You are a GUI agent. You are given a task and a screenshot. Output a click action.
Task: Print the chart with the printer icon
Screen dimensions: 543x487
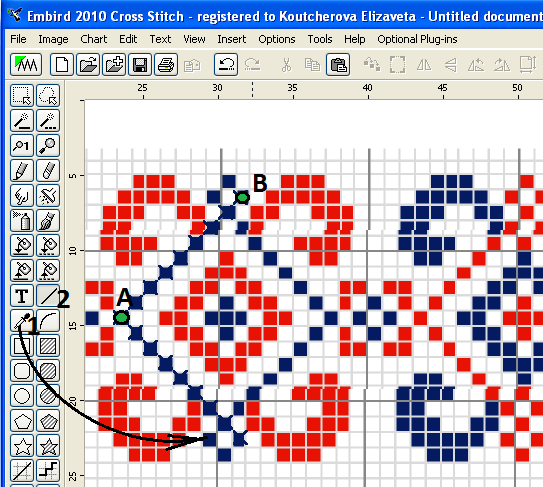[166, 64]
